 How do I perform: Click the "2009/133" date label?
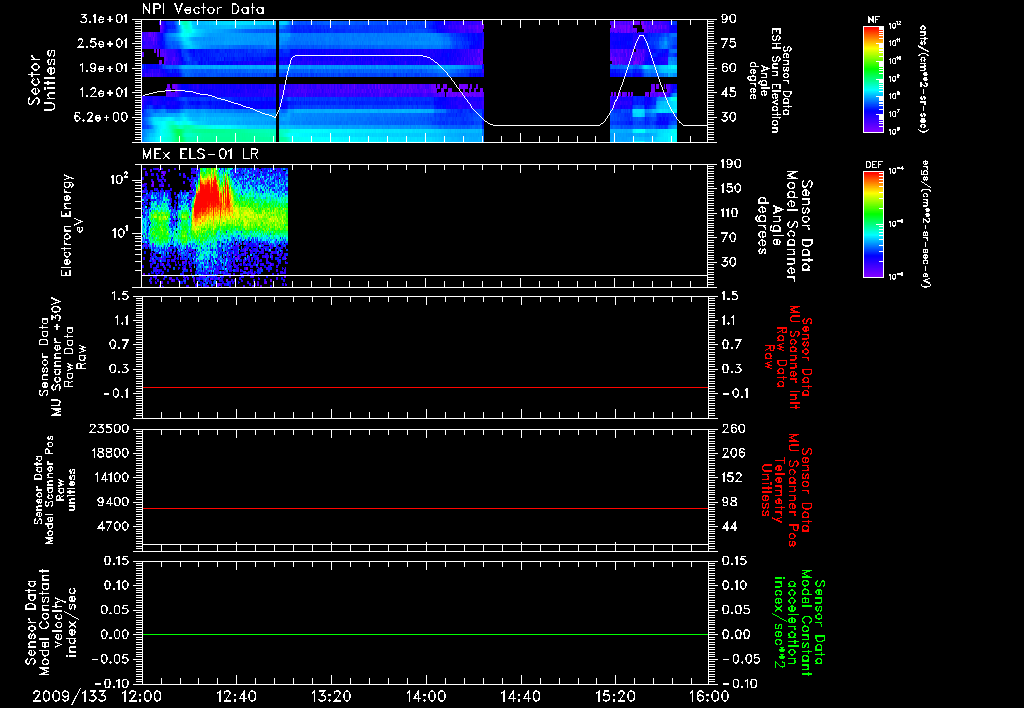coord(69,696)
